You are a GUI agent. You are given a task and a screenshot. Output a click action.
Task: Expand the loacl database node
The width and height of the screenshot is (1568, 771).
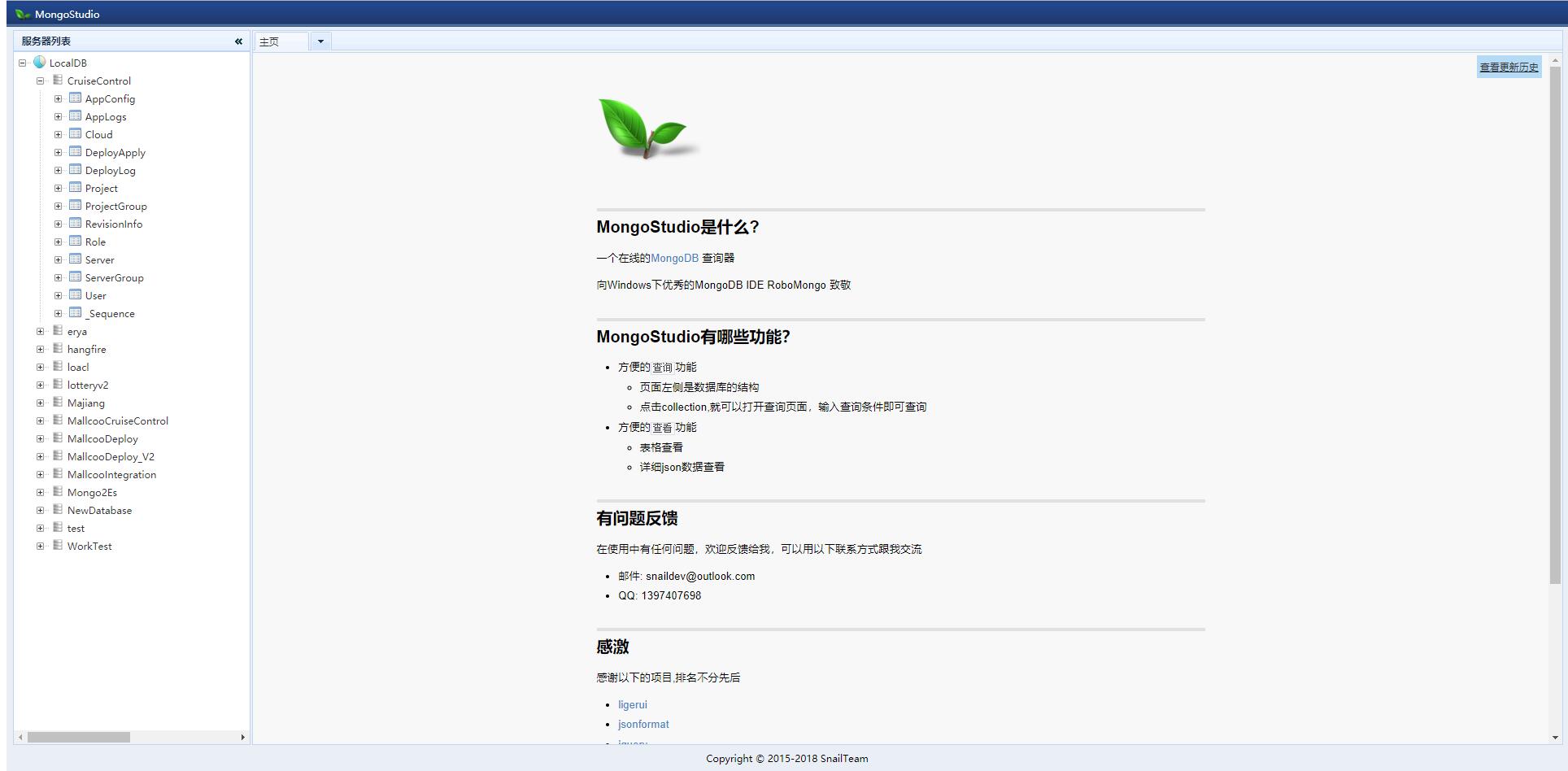(40, 367)
